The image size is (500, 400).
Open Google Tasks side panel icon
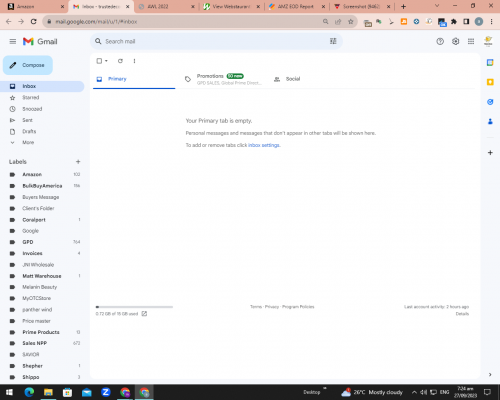[x=490, y=102]
